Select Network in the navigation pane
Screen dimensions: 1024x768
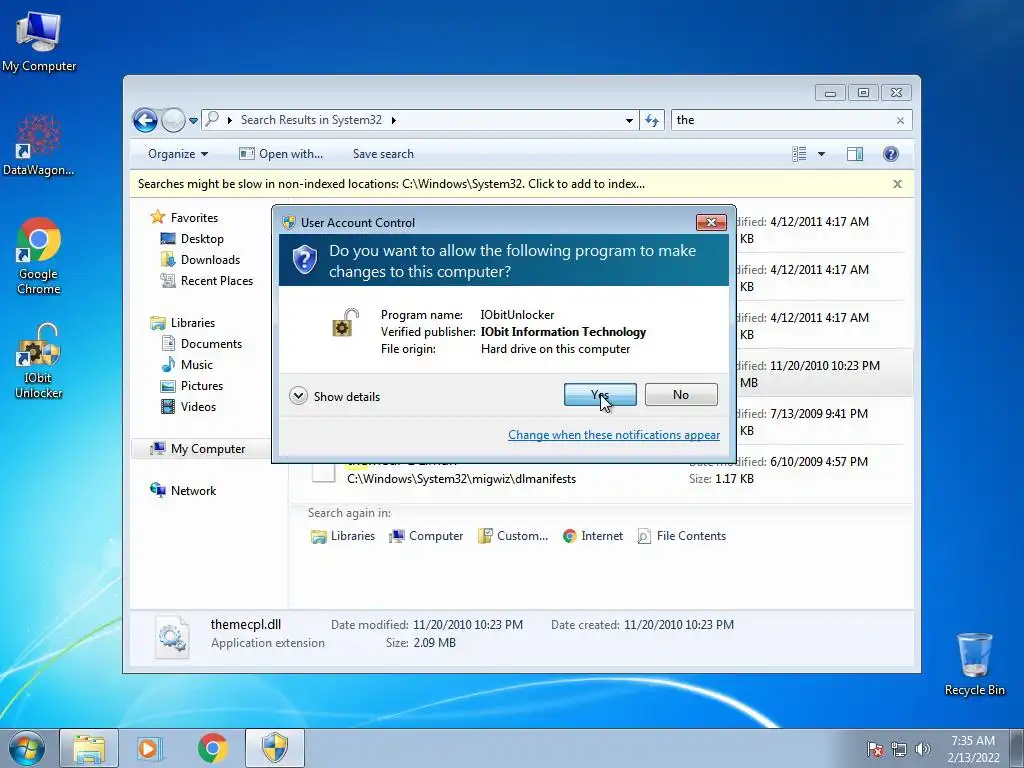(x=184, y=490)
